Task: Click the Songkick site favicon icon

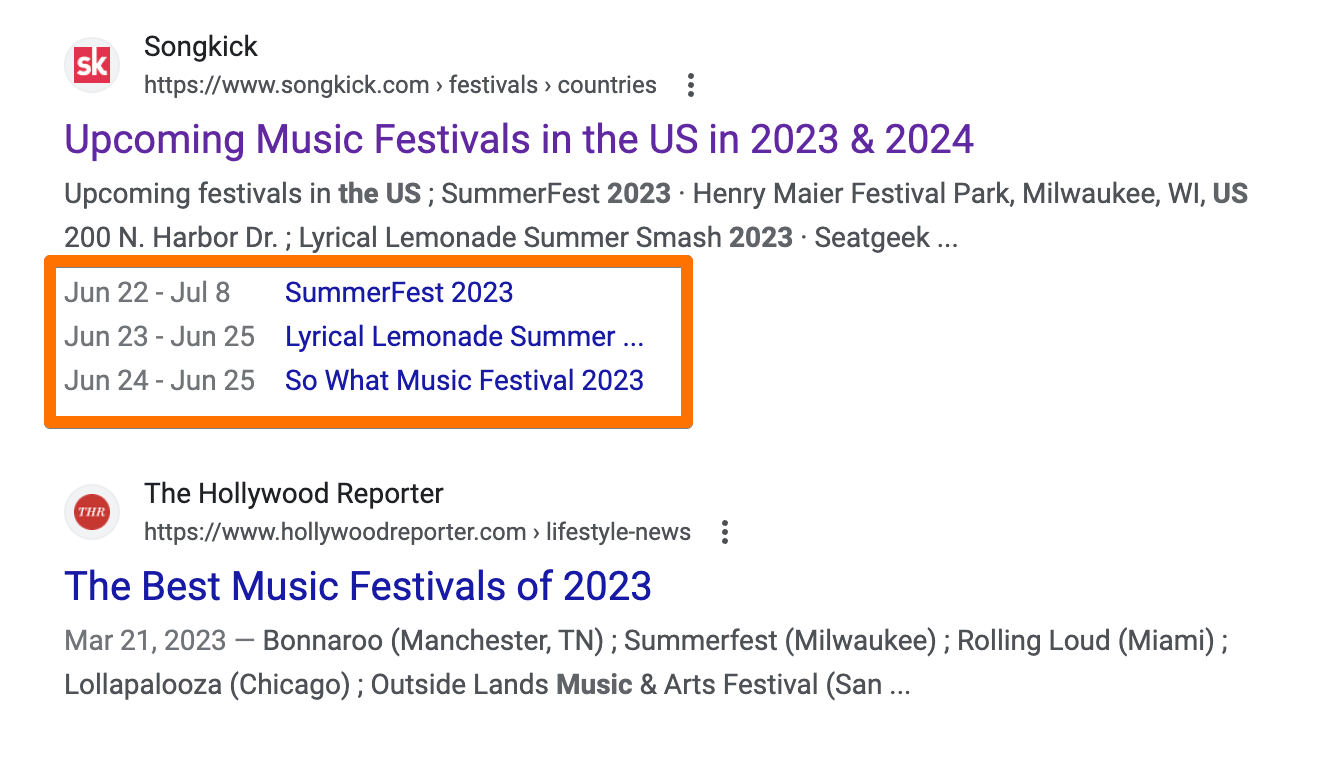Action: (x=91, y=64)
